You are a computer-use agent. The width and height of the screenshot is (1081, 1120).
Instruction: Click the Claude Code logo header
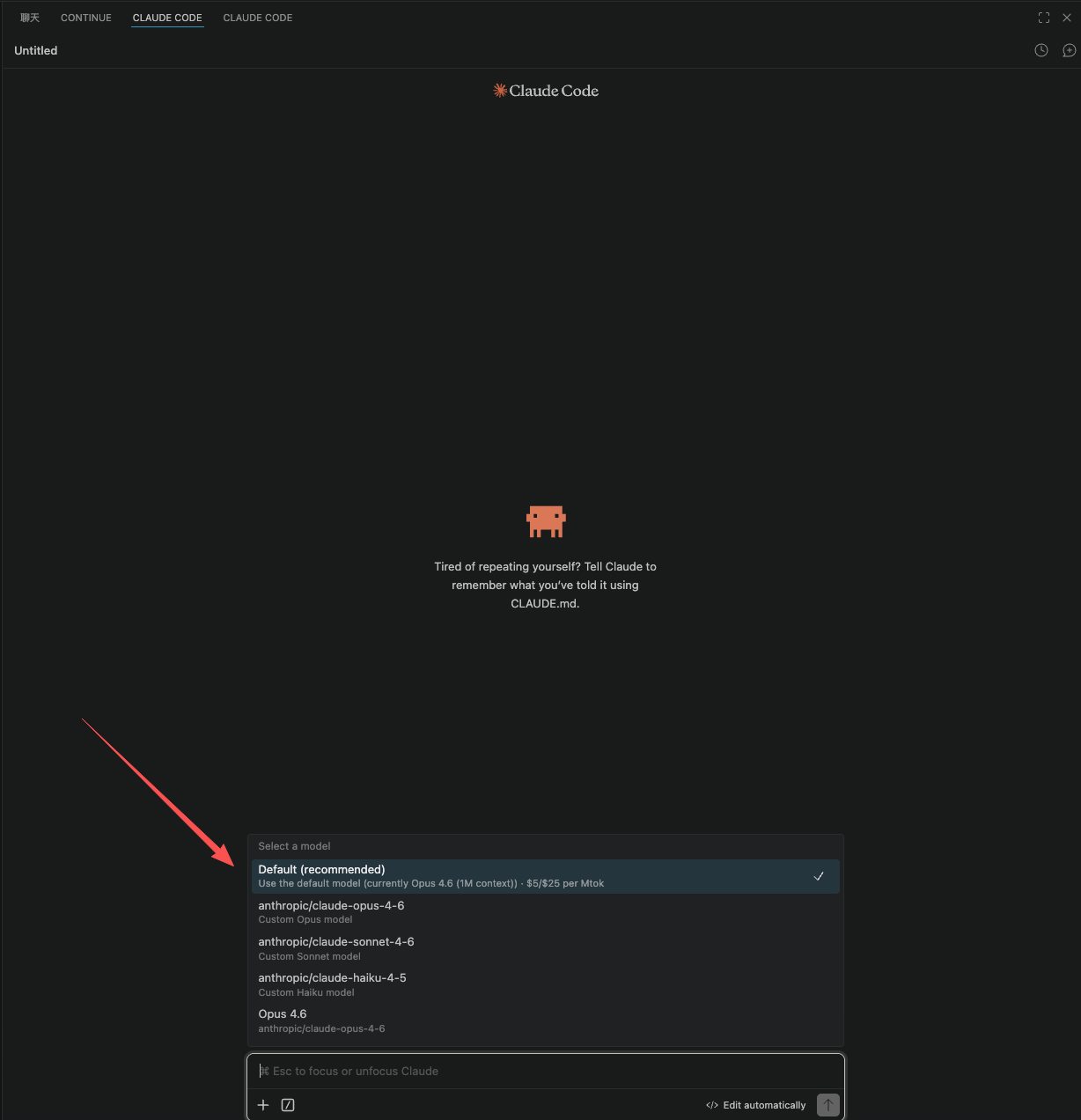click(546, 91)
